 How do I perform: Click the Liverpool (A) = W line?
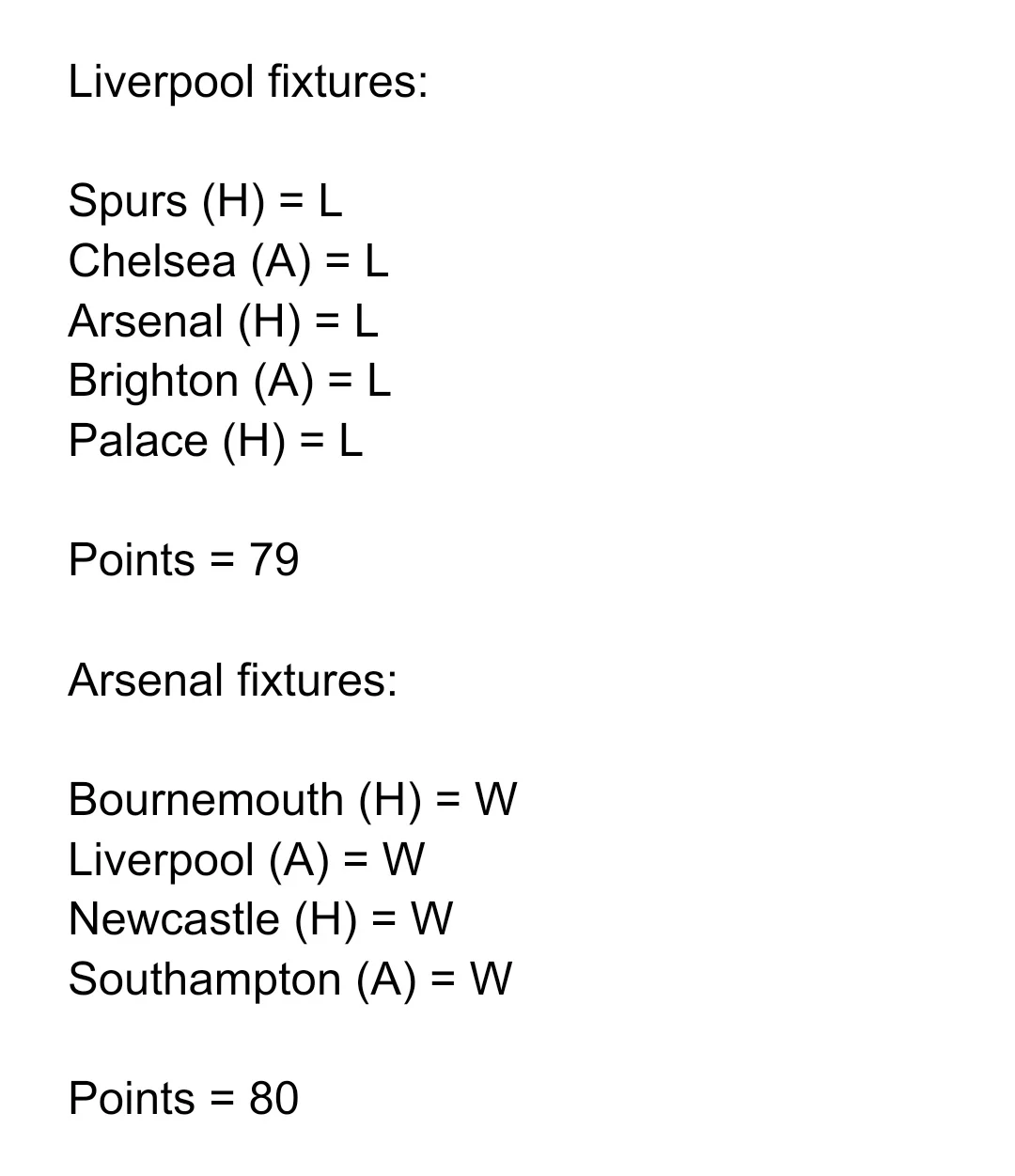tap(246, 860)
